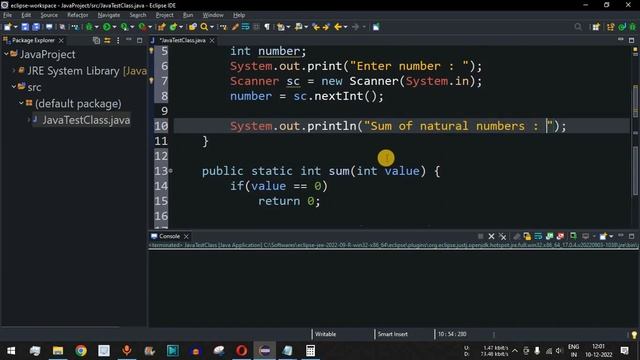The height and width of the screenshot is (360, 640).
Task: Open the Refactor menu
Action: pos(78,15)
